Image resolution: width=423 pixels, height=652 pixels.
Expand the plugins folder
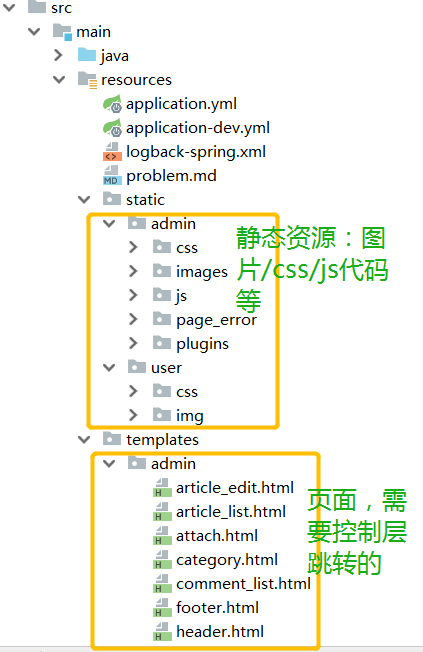tap(133, 343)
